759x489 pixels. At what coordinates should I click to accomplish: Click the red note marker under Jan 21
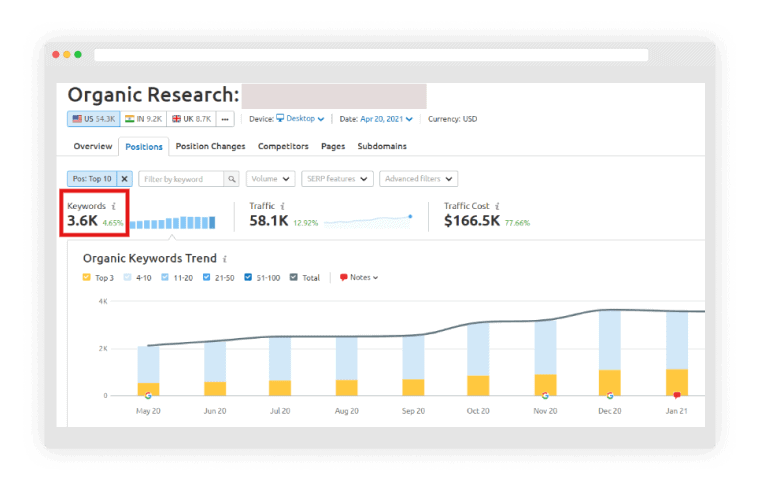tap(677, 396)
